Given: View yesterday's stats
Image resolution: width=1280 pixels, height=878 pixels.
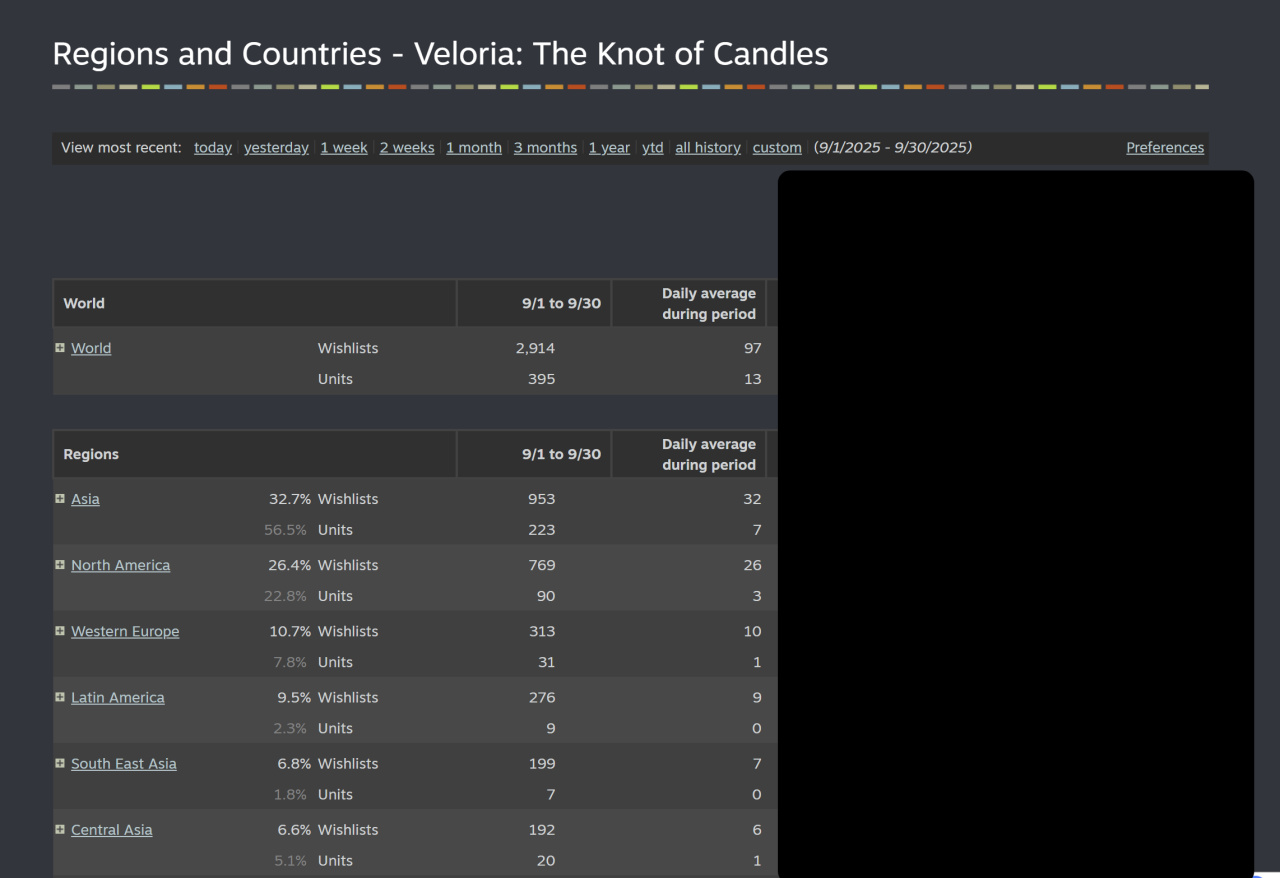Looking at the screenshot, I should pyautogui.click(x=276, y=148).
